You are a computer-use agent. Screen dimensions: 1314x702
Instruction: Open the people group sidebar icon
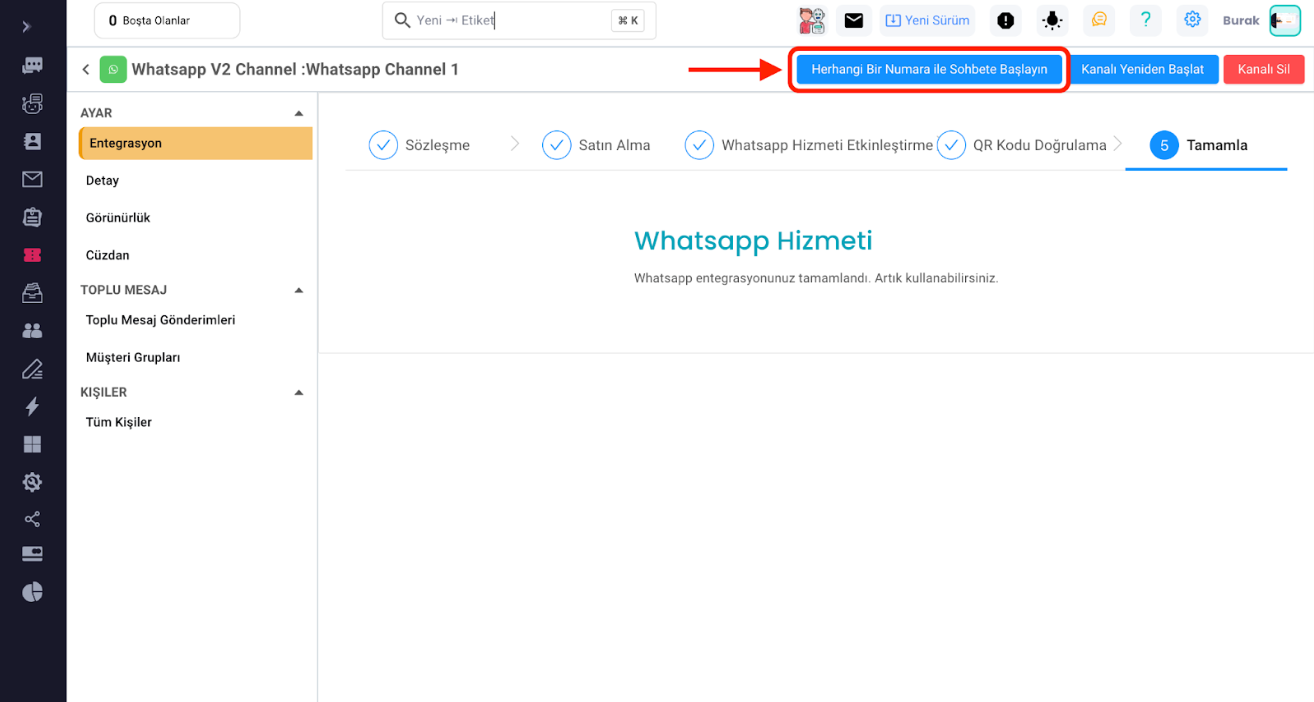pyautogui.click(x=32, y=330)
